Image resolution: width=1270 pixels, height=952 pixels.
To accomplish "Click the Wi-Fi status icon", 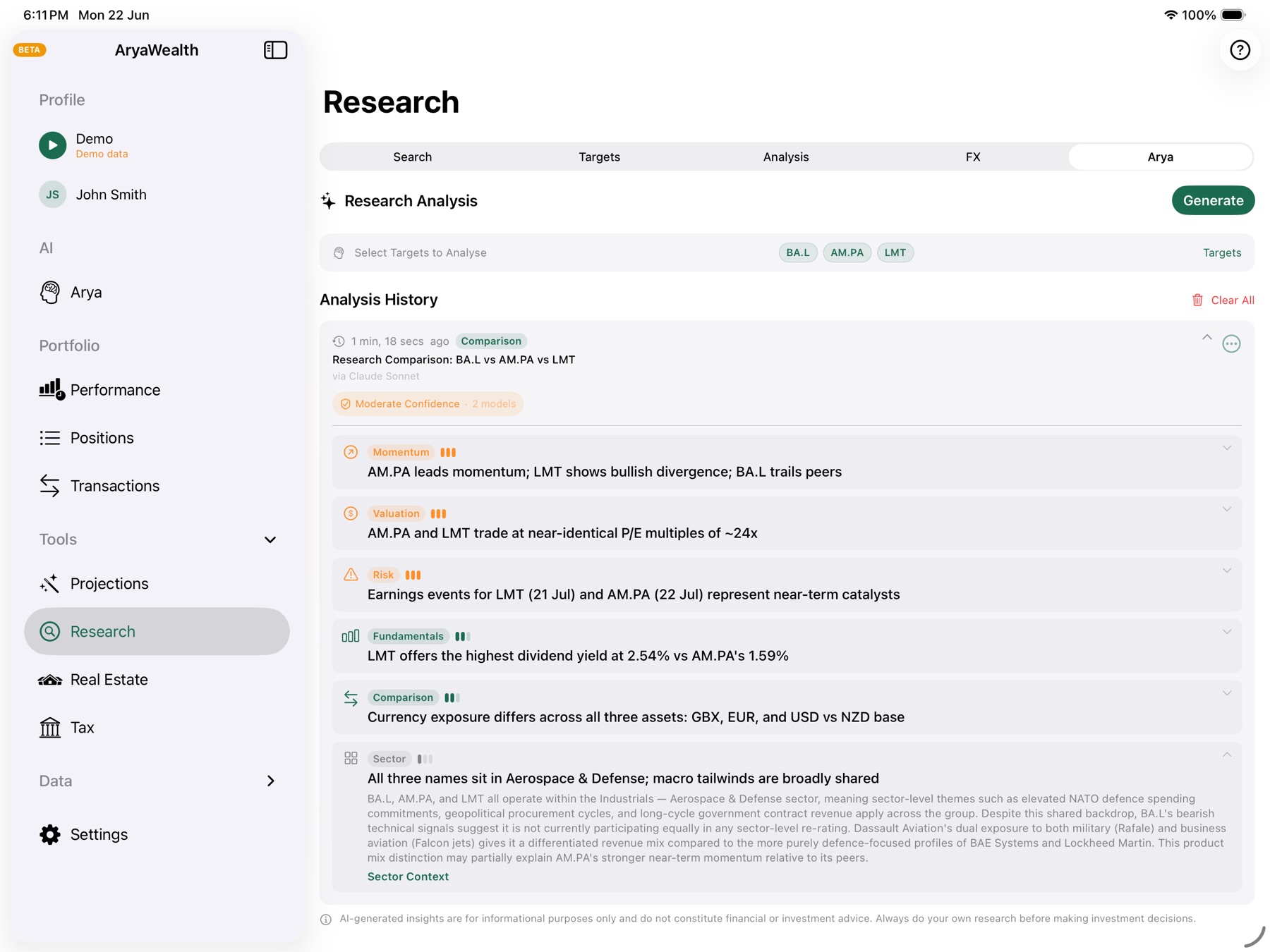I will coord(1171,15).
